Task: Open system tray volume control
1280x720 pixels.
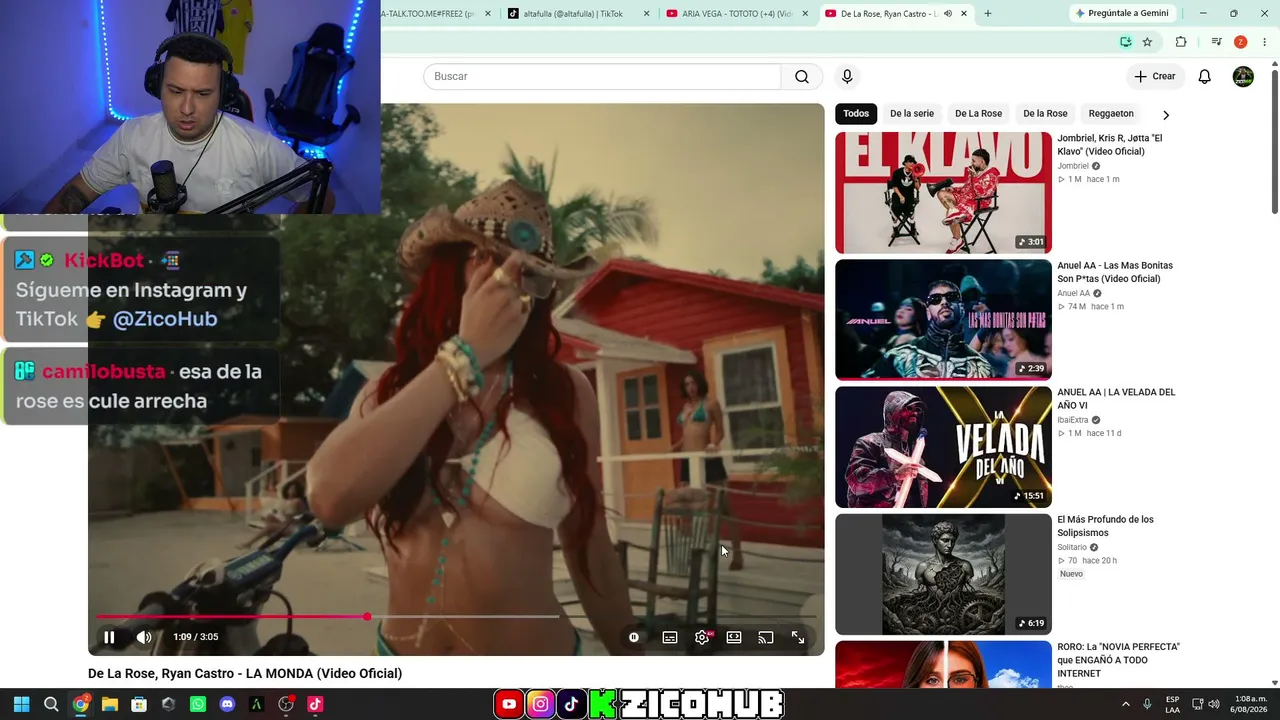Action: 1214,704
